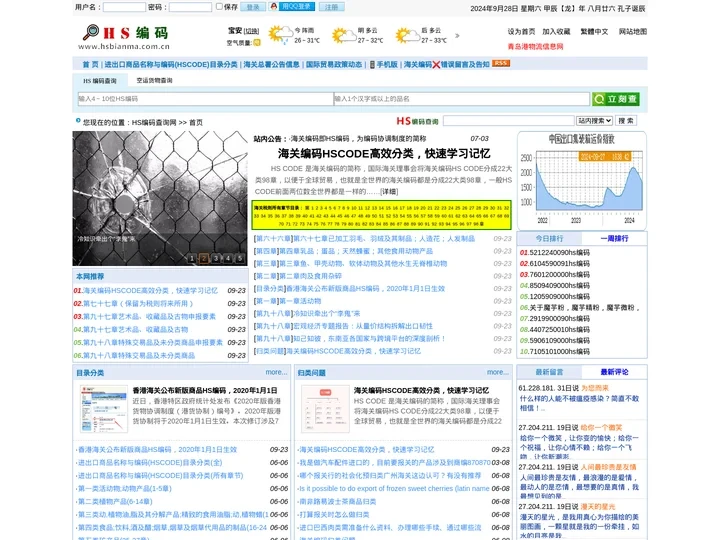The image size is (720, 540).
Task: Select the 今日排行 tab
Action: pos(549,238)
